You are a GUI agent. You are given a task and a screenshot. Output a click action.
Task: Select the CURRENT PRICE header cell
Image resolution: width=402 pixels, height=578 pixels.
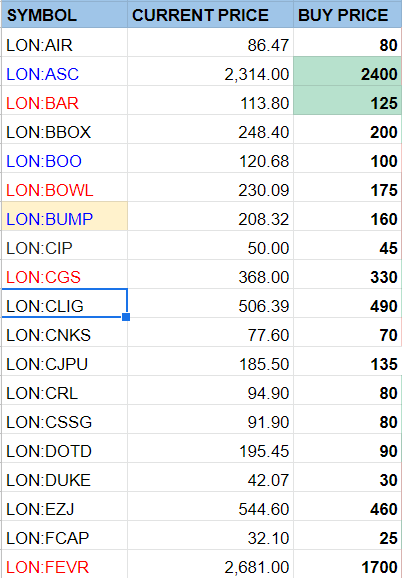point(210,14)
